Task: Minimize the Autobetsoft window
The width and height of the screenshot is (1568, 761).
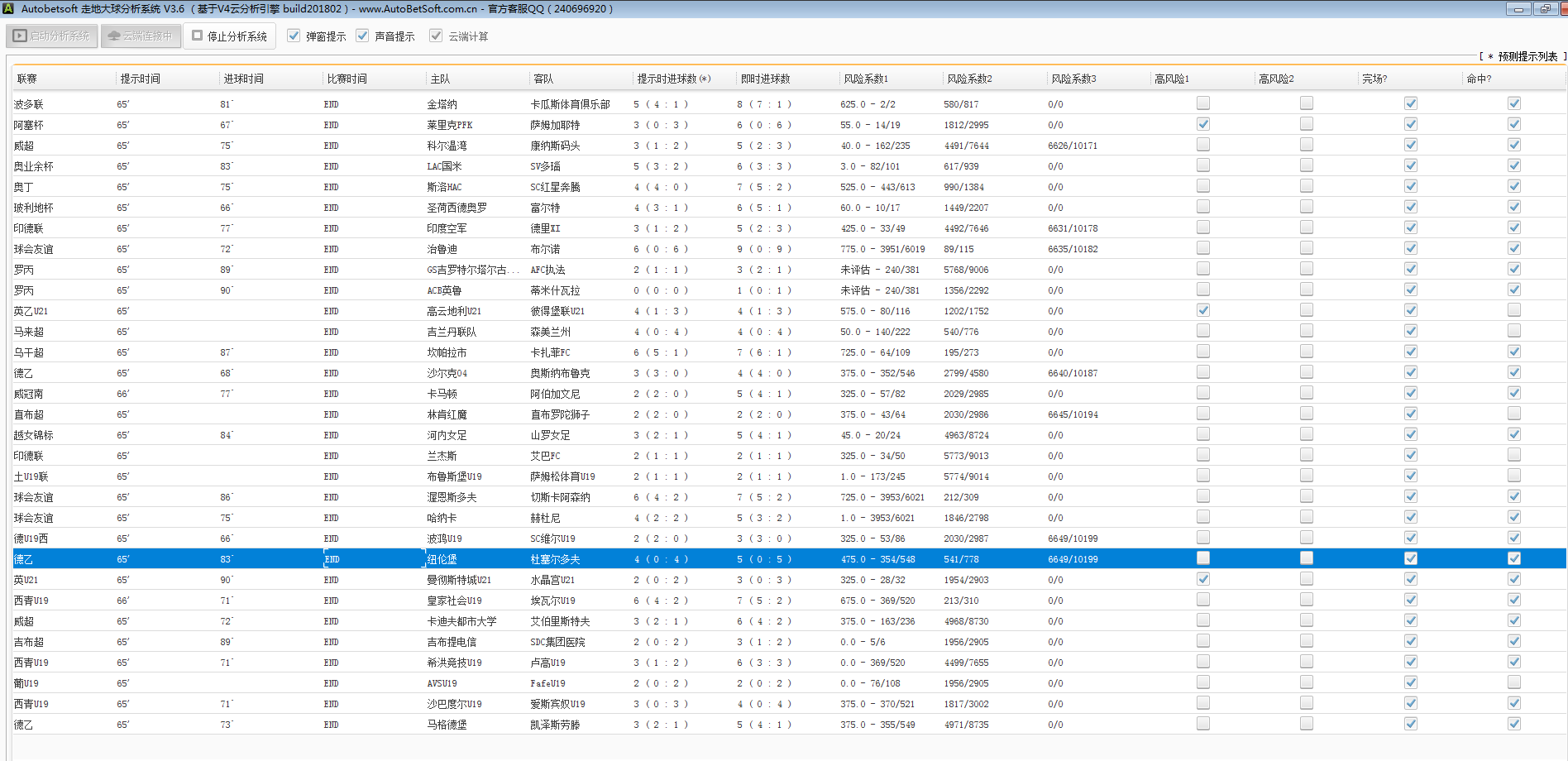Action: pos(1518,9)
